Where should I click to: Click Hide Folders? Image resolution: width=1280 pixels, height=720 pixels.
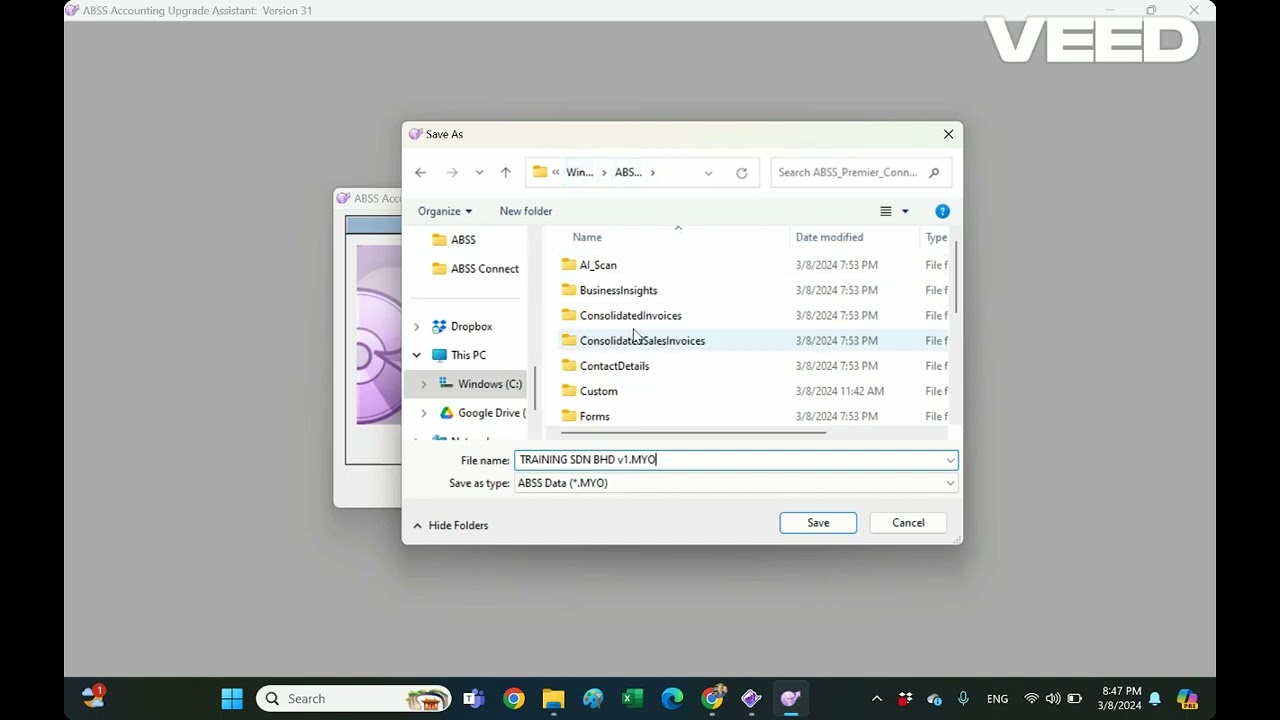point(450,525)
